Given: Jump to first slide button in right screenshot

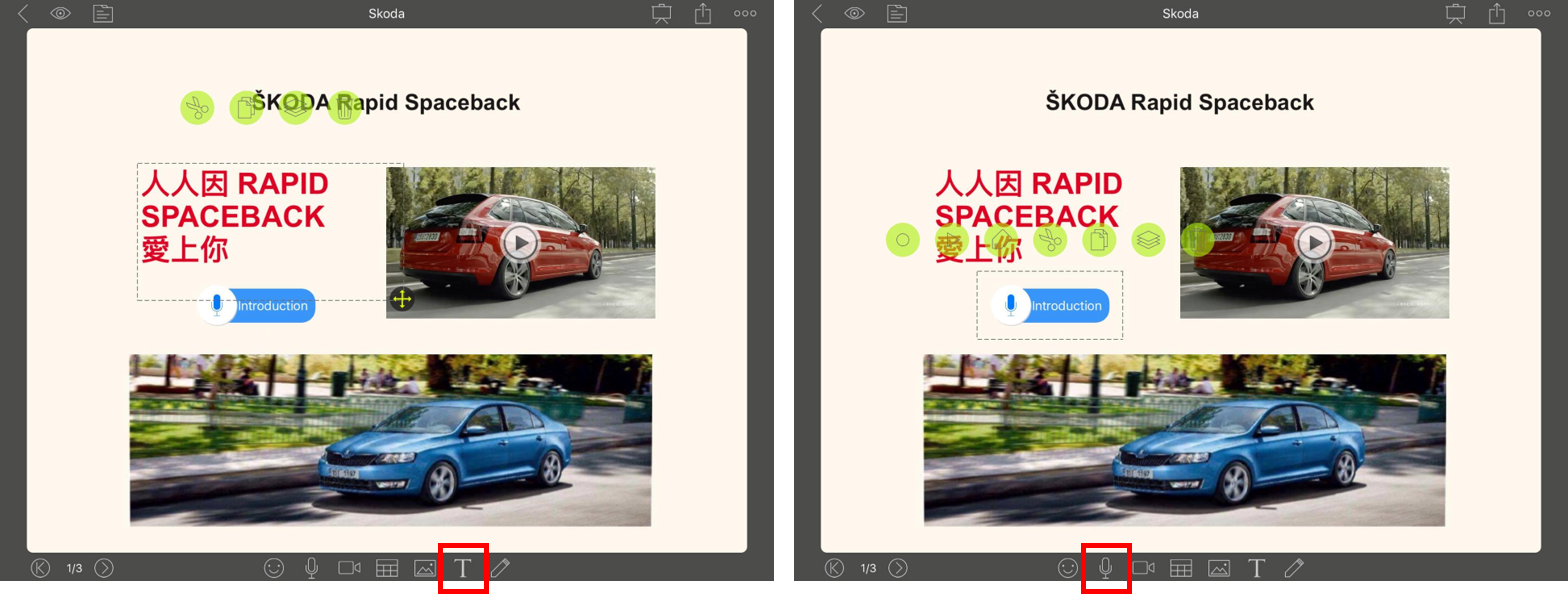Looking at the screenshot, I should click(834, 568).
